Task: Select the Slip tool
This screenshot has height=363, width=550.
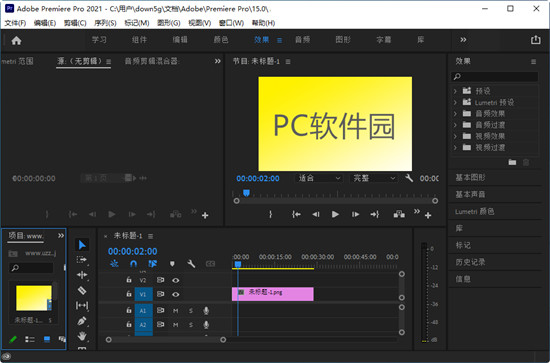Action: 82,305
